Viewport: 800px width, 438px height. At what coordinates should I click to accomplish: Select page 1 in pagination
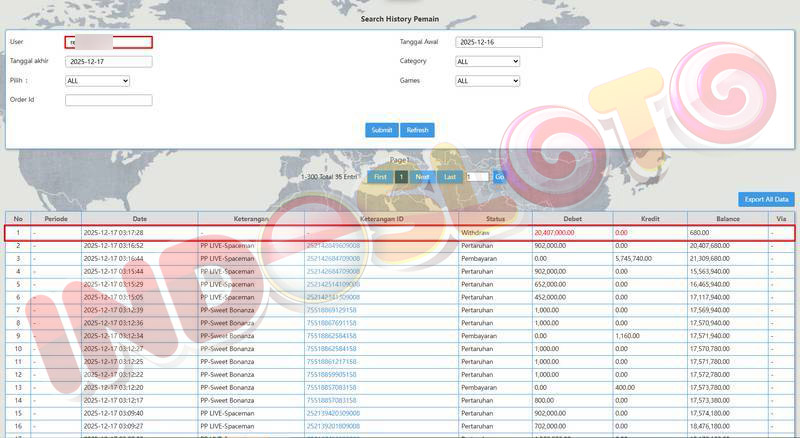click(x=401, y=177)
